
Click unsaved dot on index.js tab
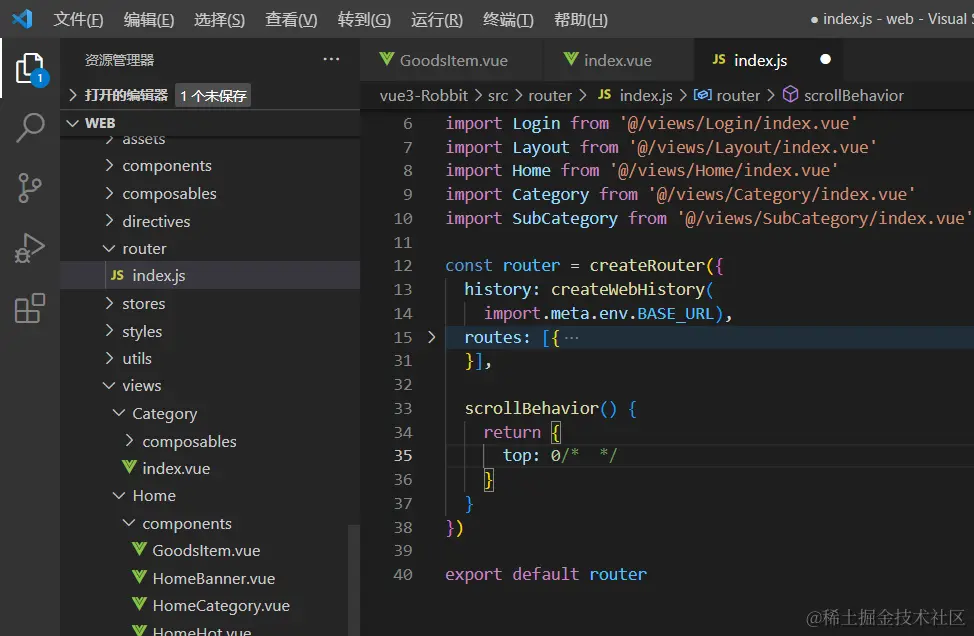[825, 60]
